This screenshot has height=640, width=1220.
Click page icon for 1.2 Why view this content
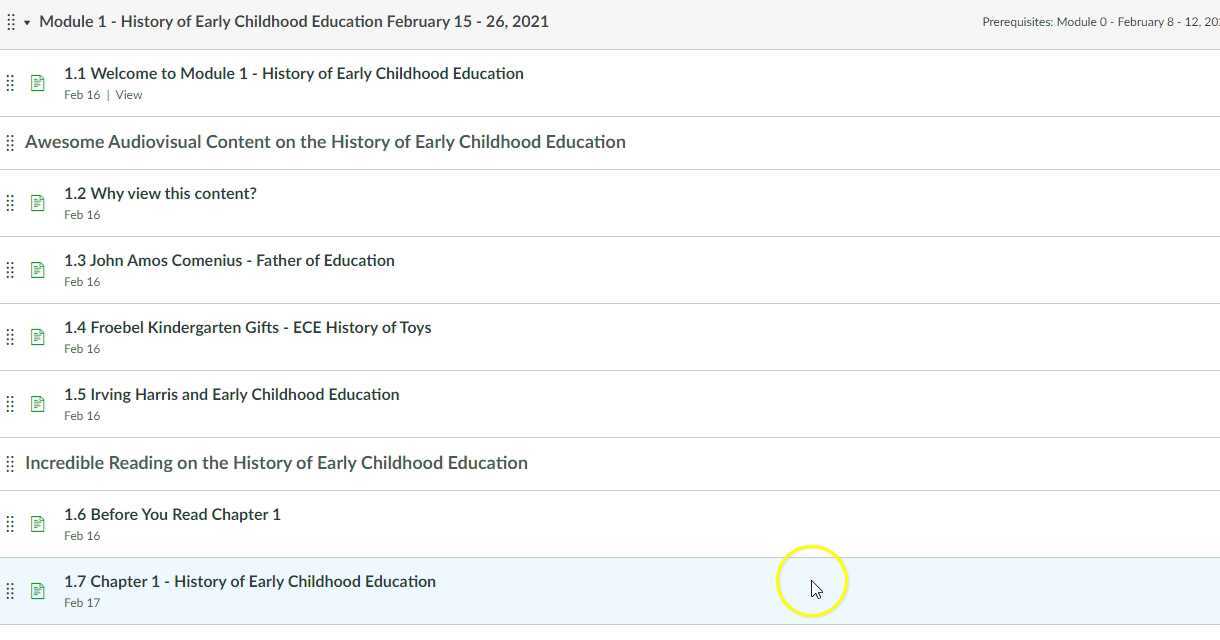pyautogui.click(x=38, y=203)
